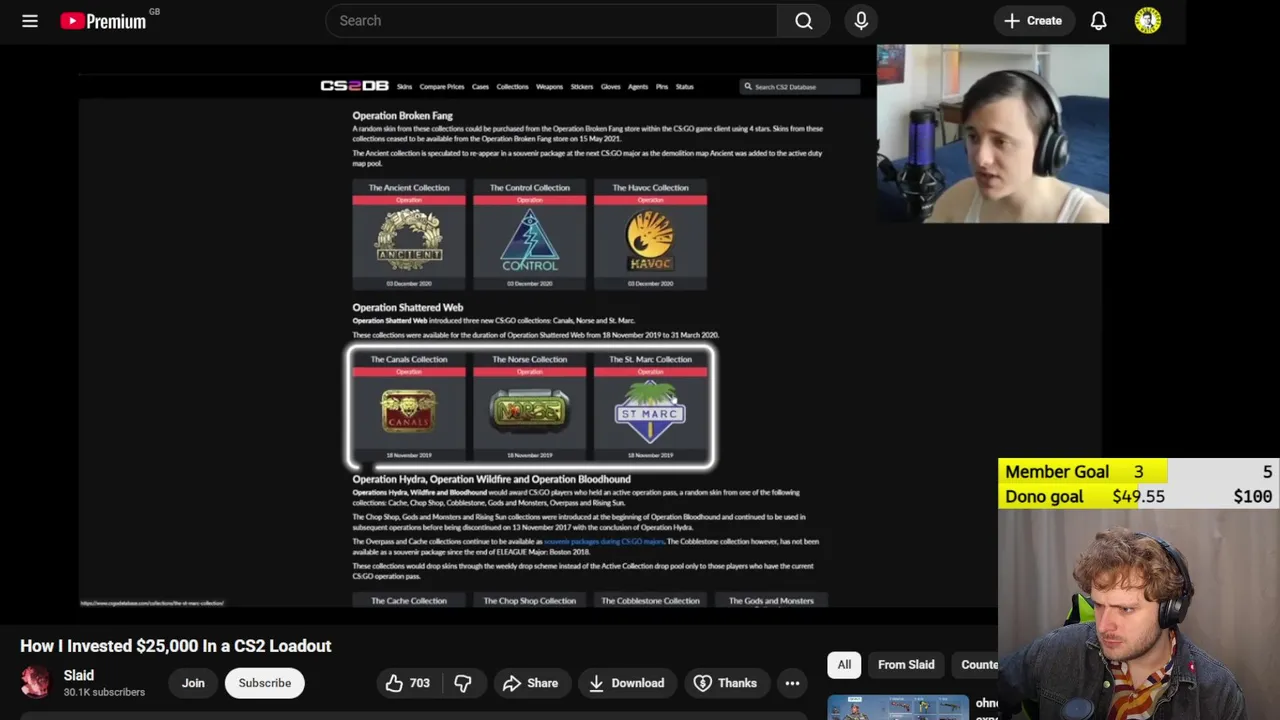Viewport: 1280px width, 720px height.
Task: Open the YouTube guide hamburger menu
Action: 30,20
